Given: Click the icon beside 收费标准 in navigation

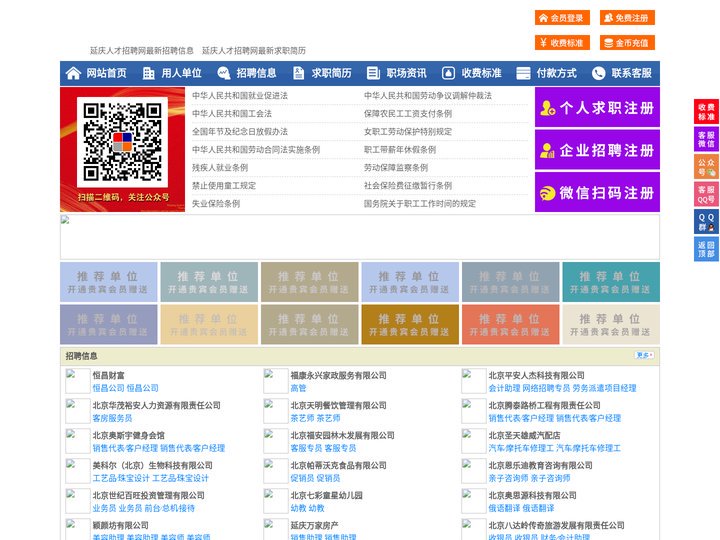Looking at the screenshot, I should click(x=448, y=73).
